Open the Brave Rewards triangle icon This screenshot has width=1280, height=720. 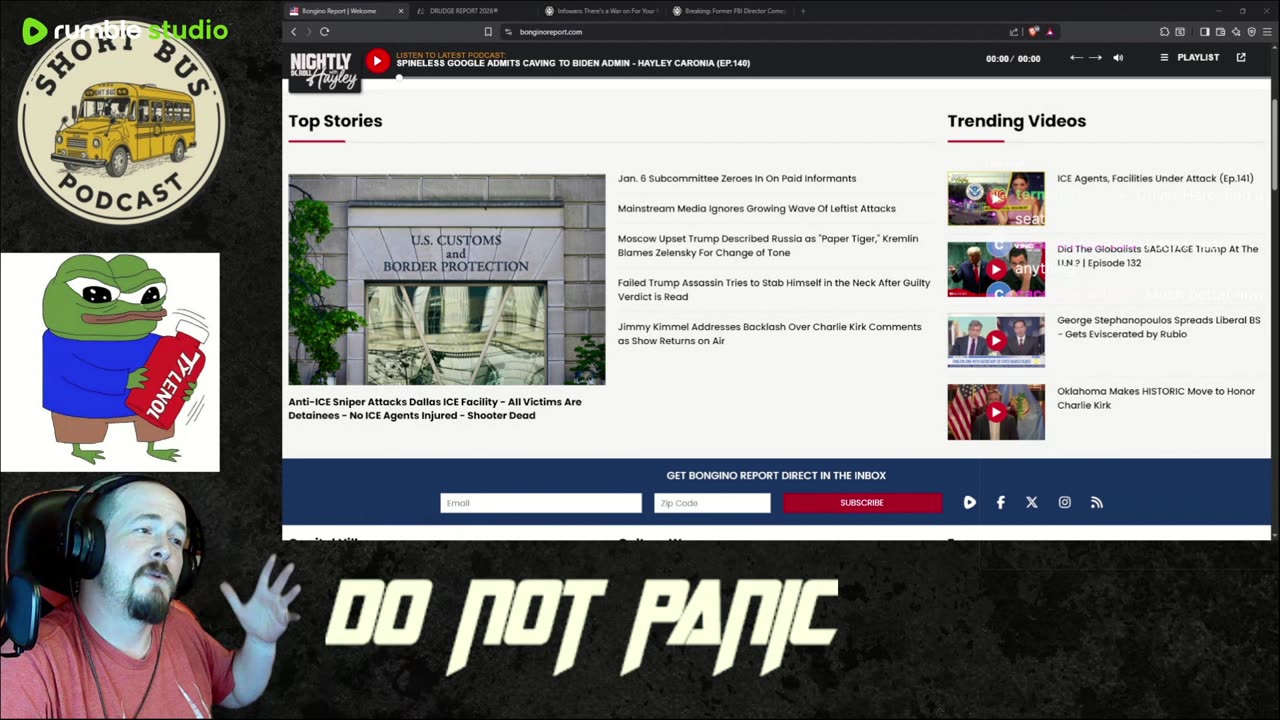coord(1049,32)
